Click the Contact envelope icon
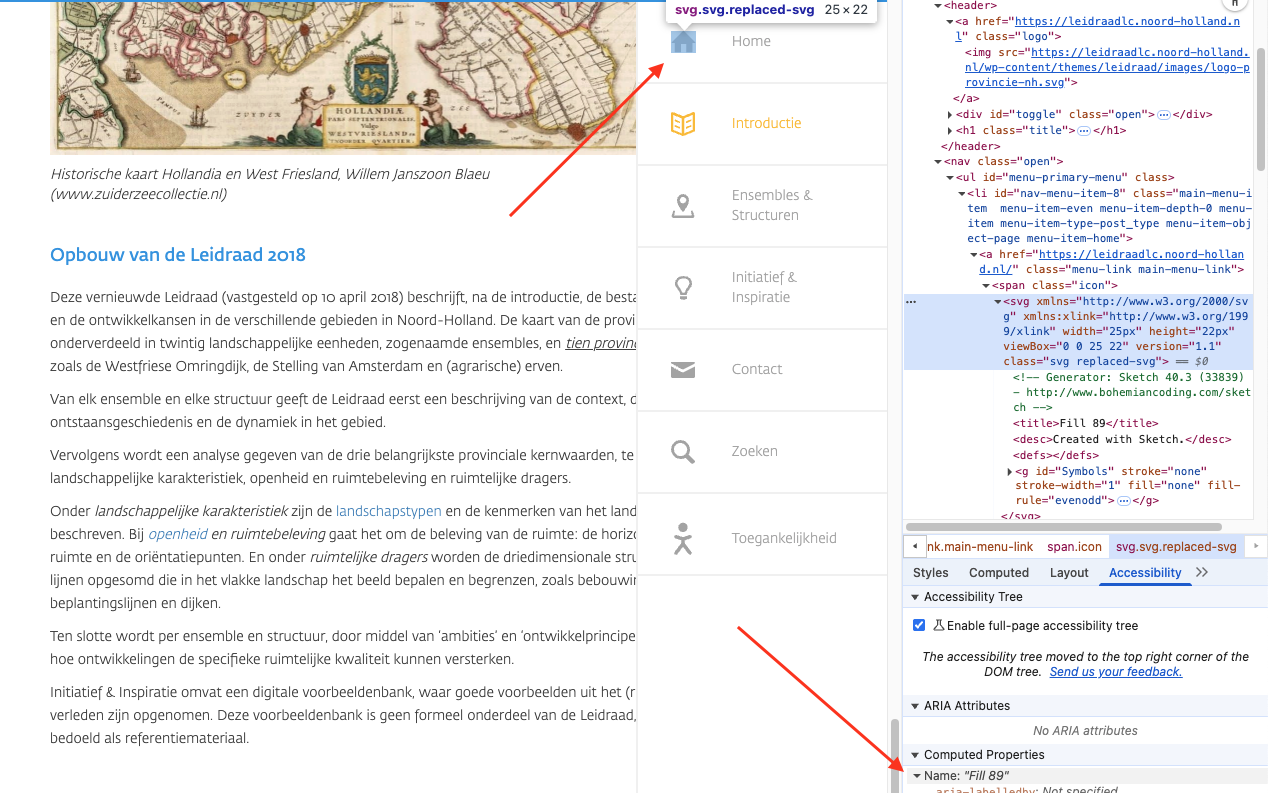The width and height of the screenshot is (1268, 793). [x=683, y=370]
